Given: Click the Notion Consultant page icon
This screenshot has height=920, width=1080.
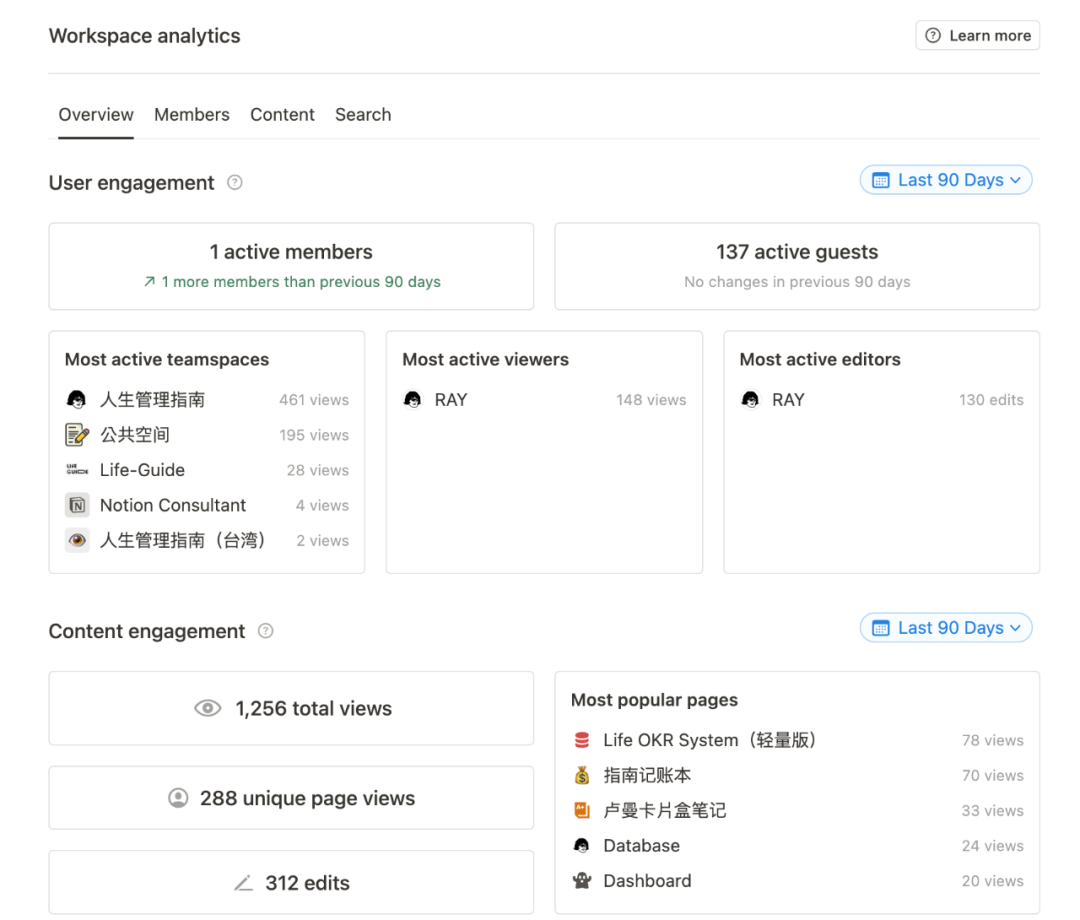Looking at the screenshot, I should pyautogui.click(x=77, y=504).
